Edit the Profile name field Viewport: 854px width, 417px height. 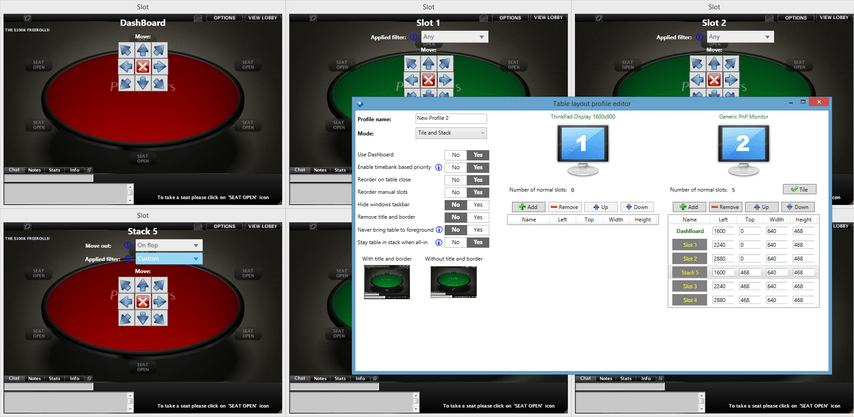(451, 118)
